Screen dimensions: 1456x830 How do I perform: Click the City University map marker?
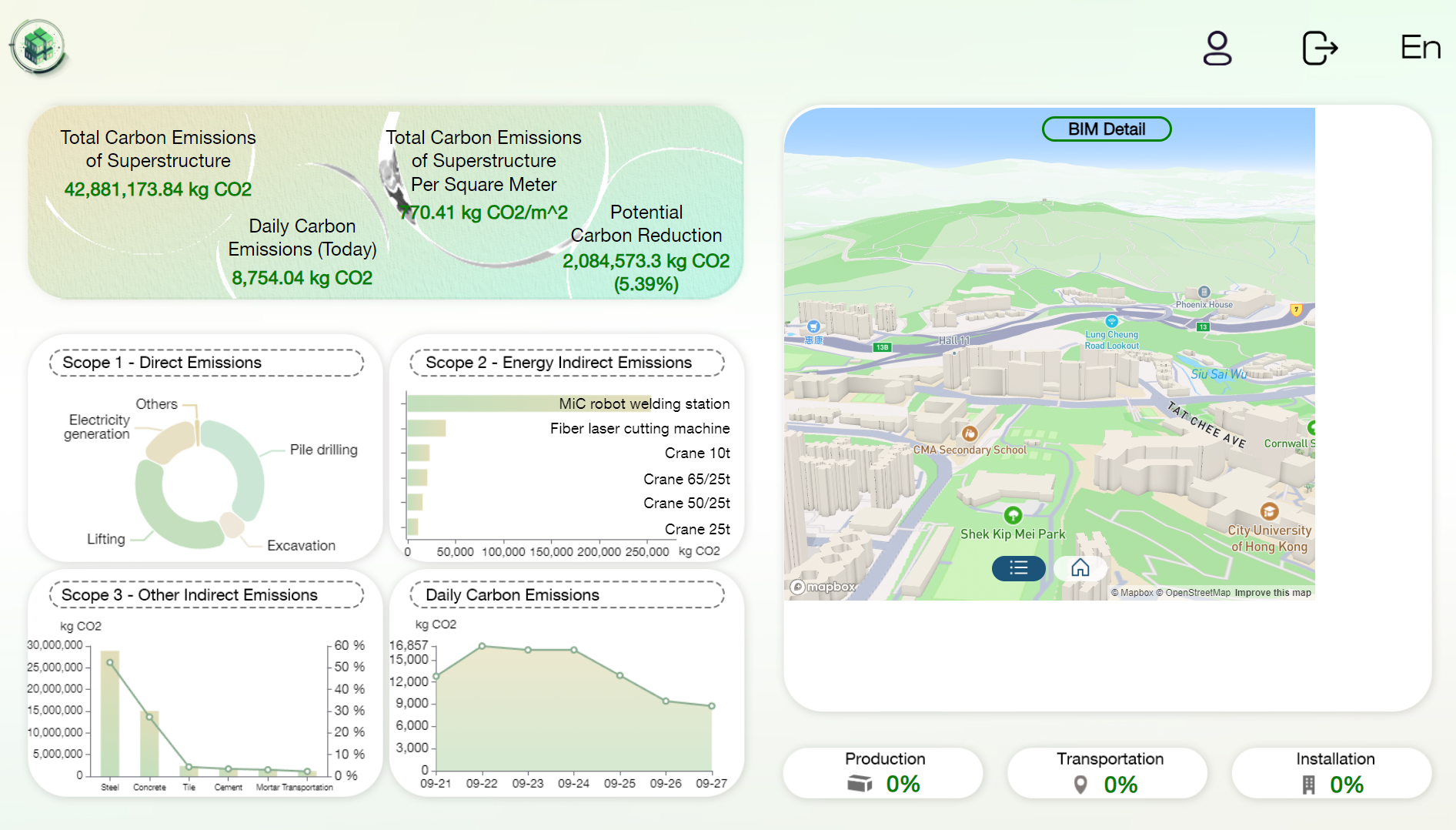pyautogui.click(x=1269, y=511)
